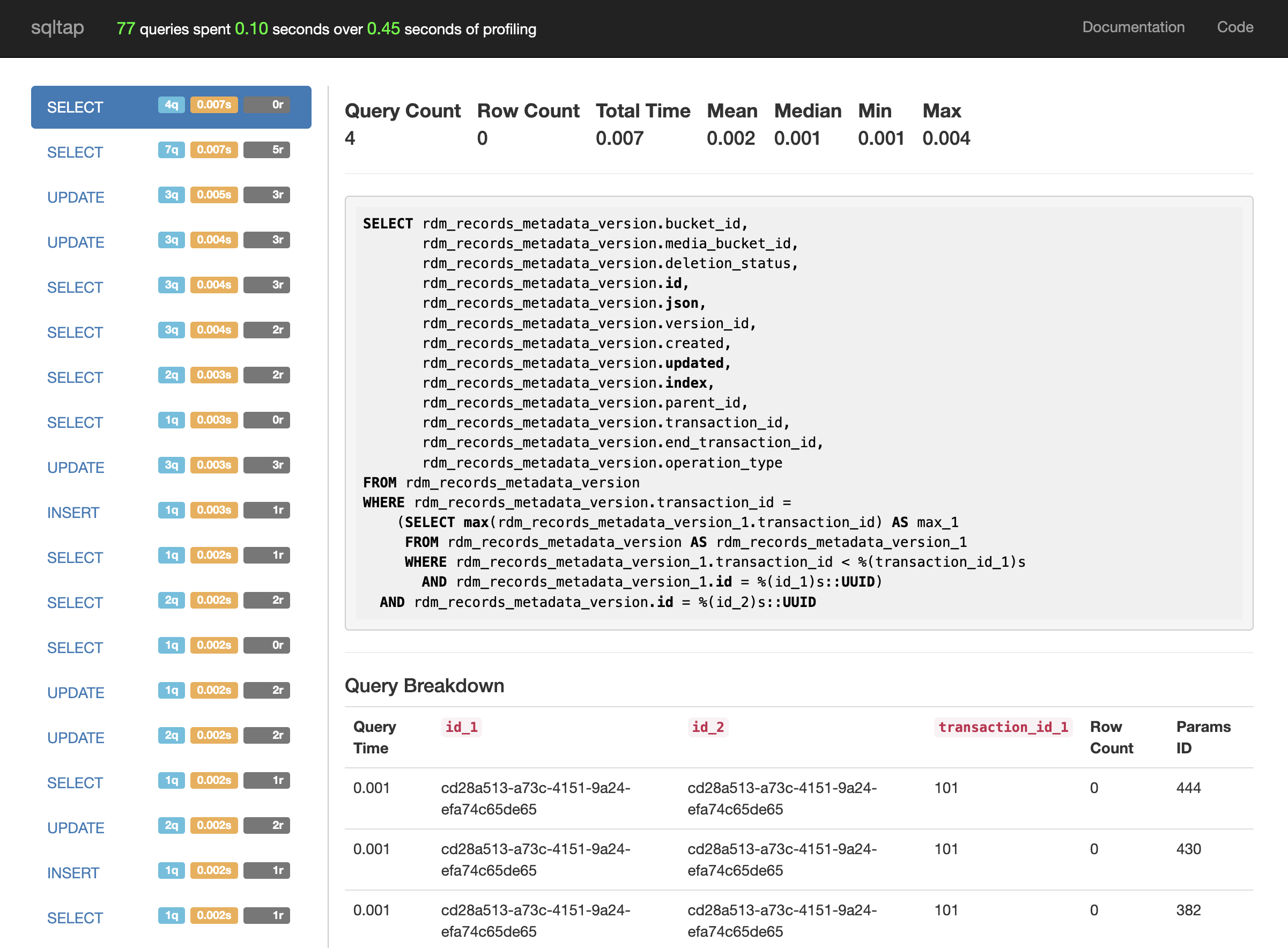This screenshot has width=1288, height=948.
Task: Click the Total Time value 0.007
Action: point(620,138)
